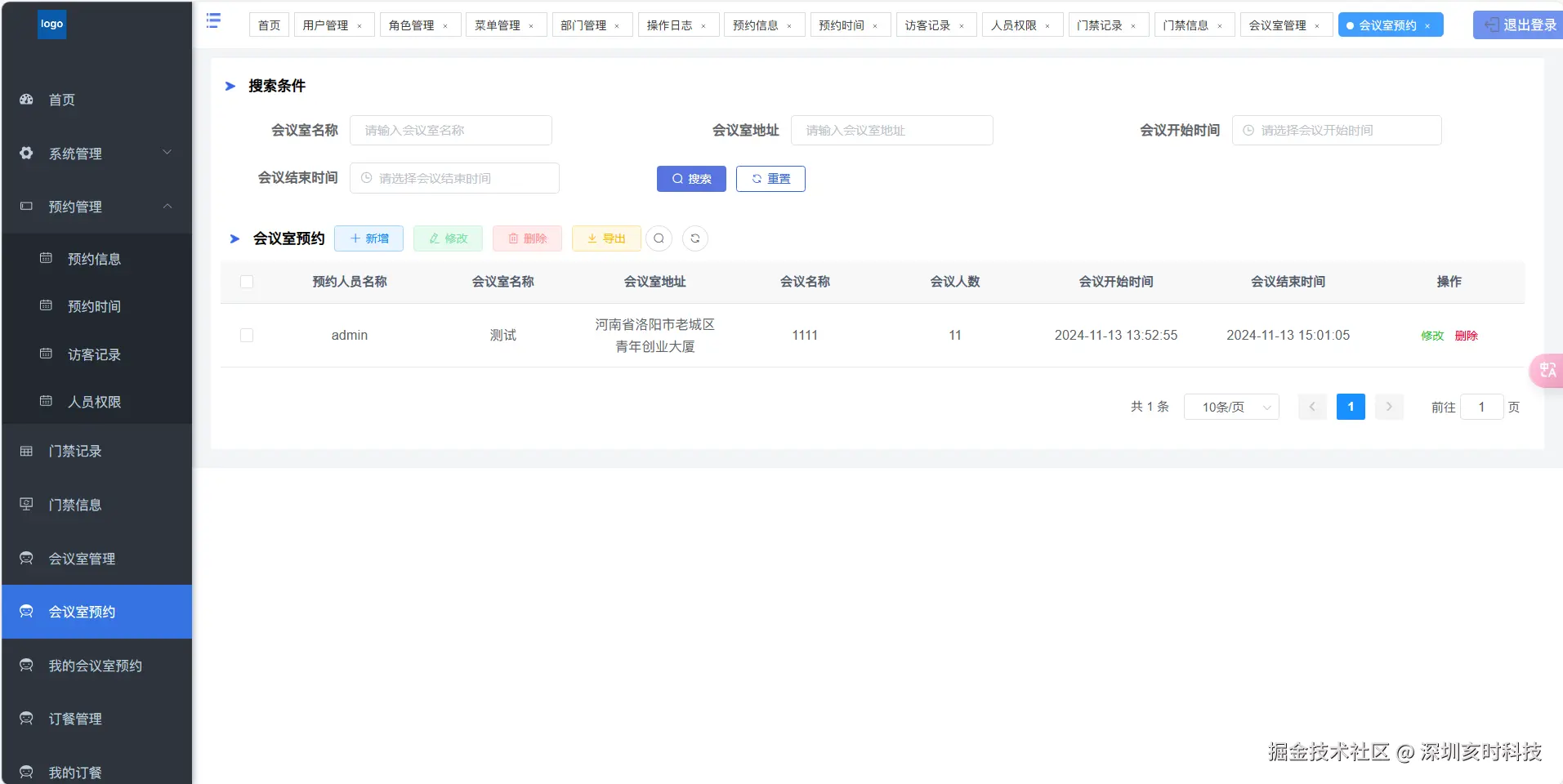Click the 重置 reset button
1563x784 pixels.
(770, 179)
